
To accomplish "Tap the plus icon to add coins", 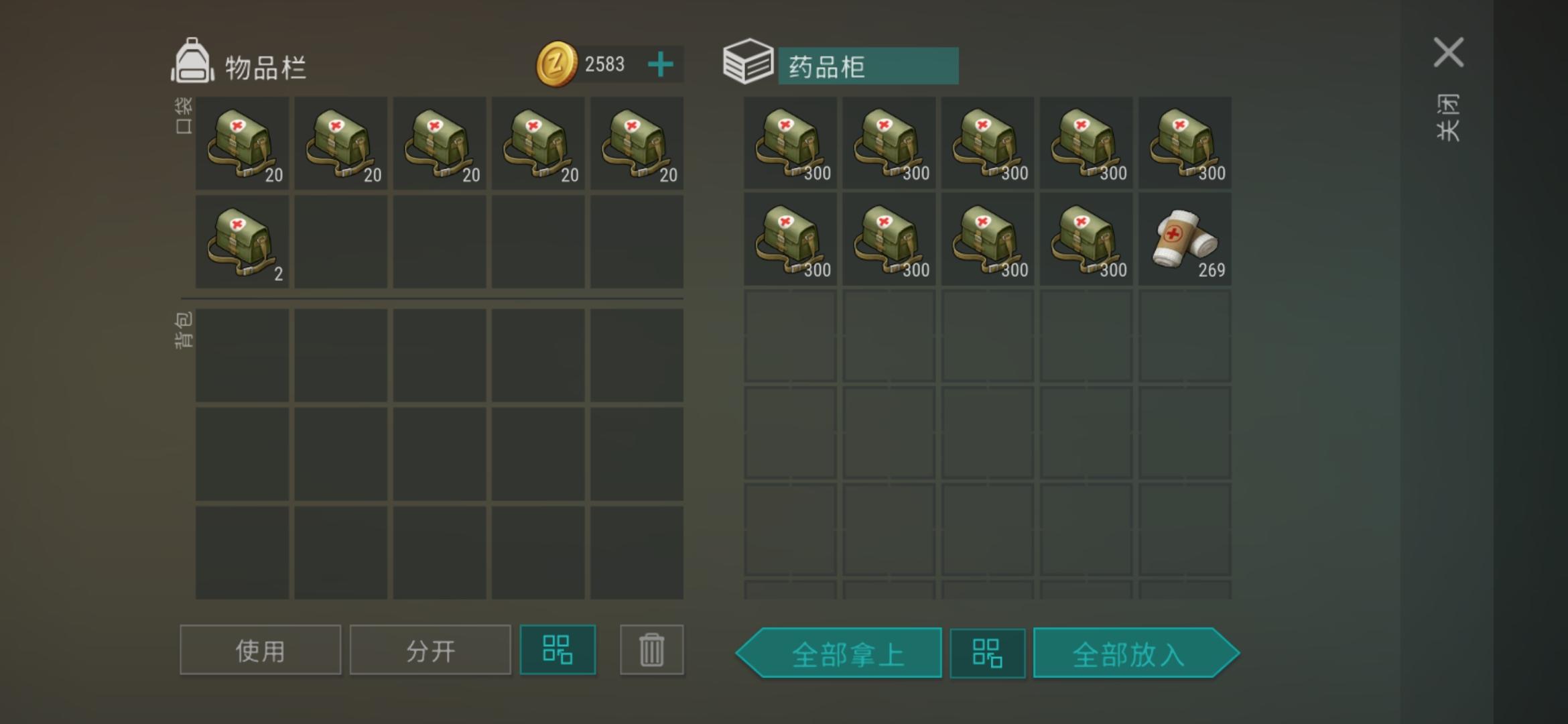I will [661, 64].
